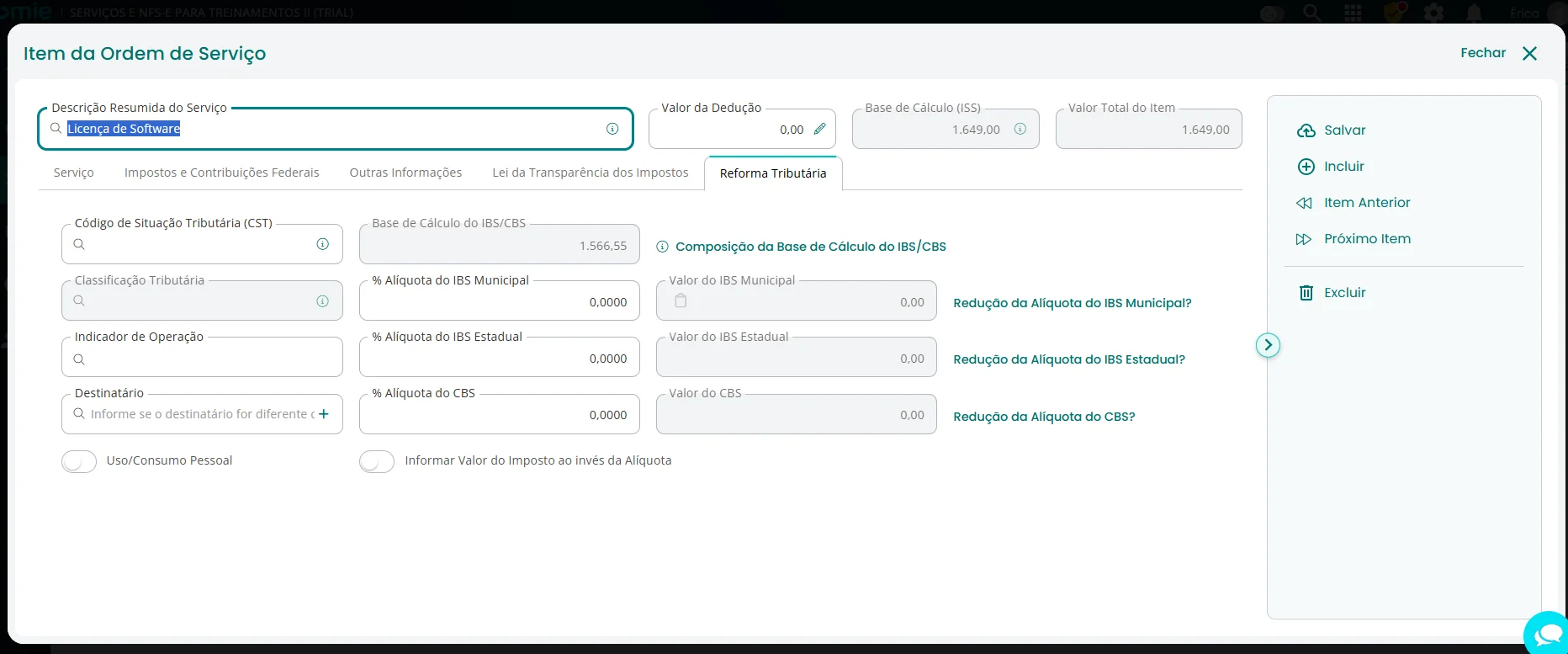Toggle Informar Valor do Imposto switch
This screenshot has width=1568, height=654.
(377, 461)
